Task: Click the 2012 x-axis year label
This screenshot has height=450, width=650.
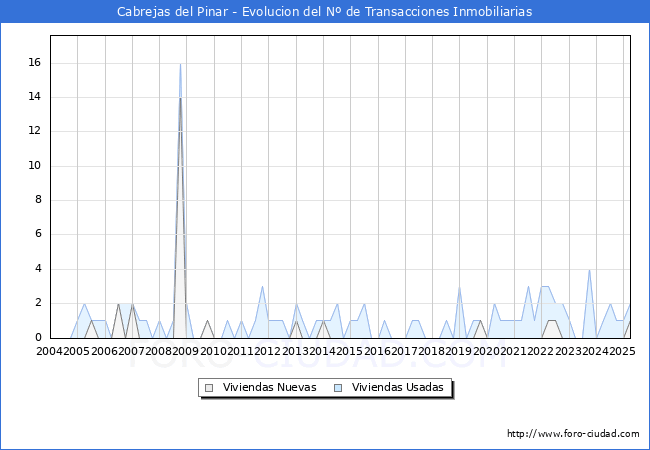Action: pyautogui.click(x=267, y=351)
